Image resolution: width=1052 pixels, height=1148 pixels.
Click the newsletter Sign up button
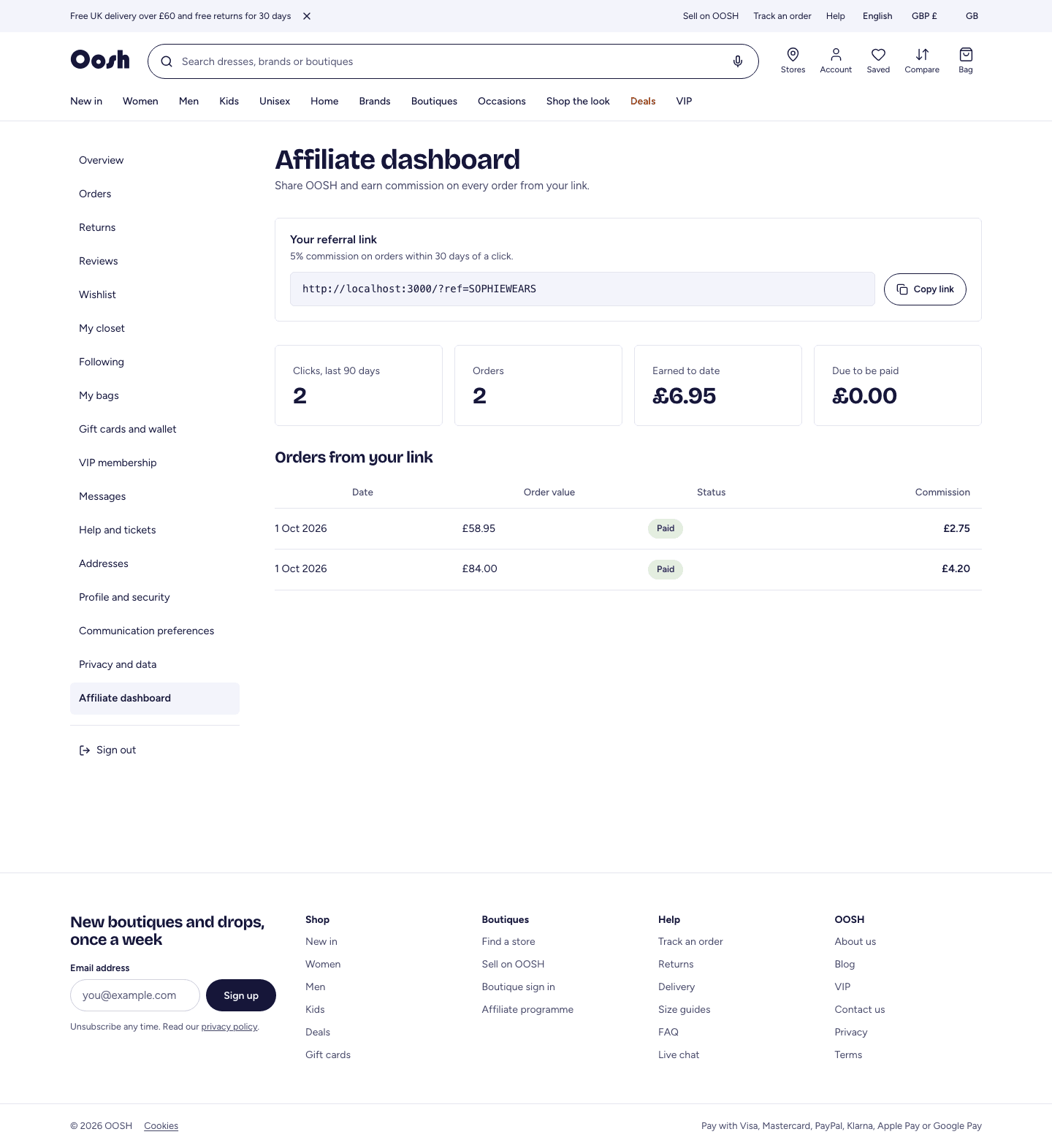[241, 995]
